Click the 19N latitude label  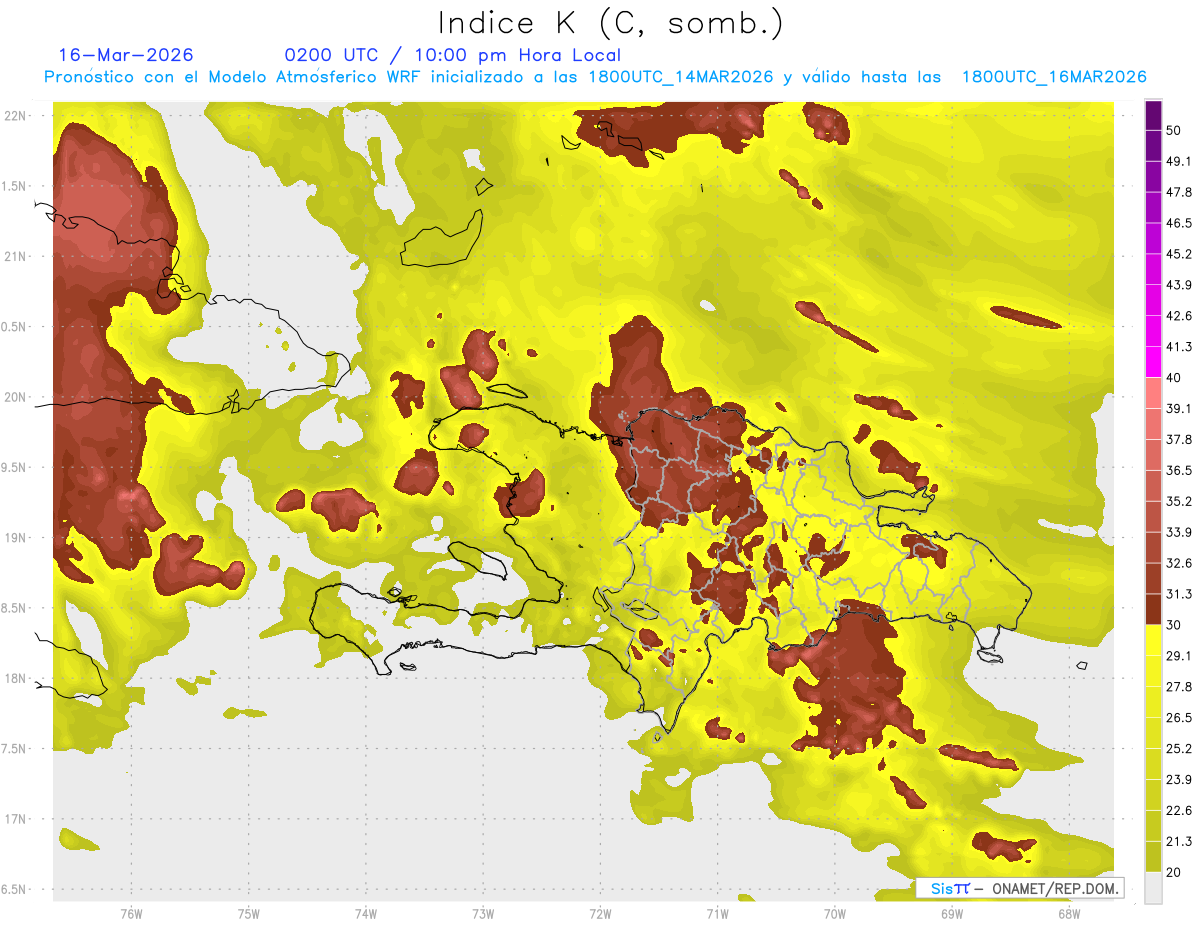pos(14,538)
